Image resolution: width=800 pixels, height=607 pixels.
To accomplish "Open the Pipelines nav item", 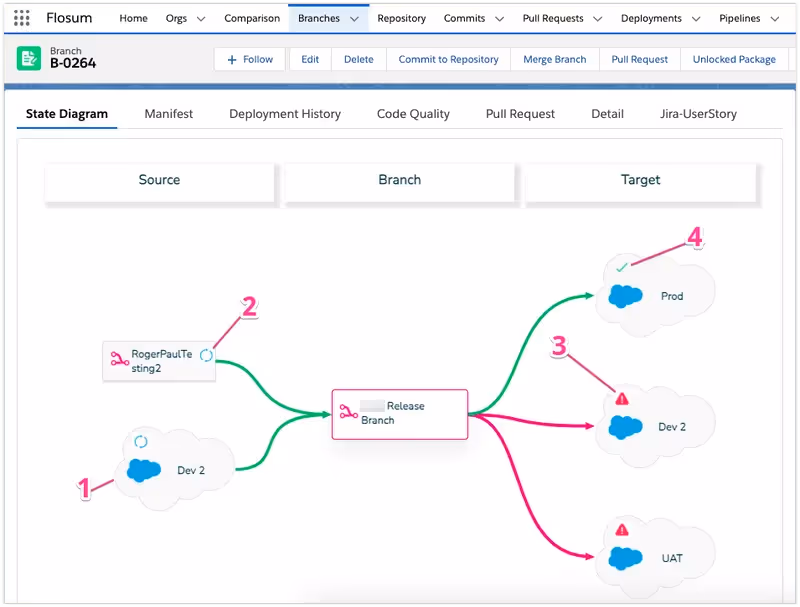I will 739,18.
